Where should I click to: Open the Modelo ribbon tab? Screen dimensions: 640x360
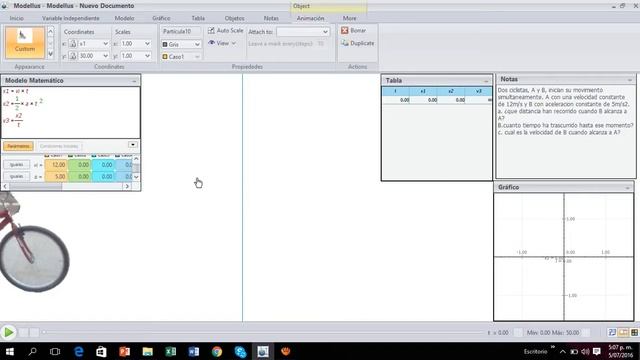pos(124,18)
